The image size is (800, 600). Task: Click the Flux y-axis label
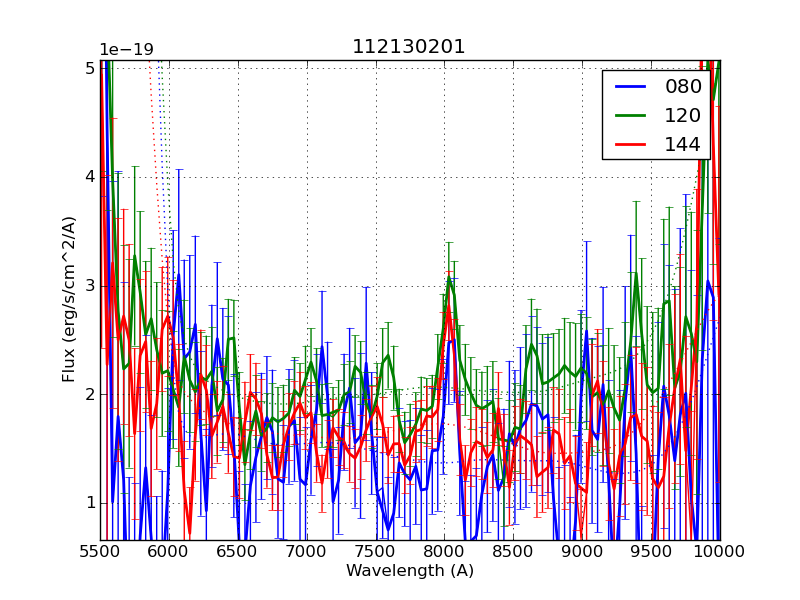[x=69, y=299]
